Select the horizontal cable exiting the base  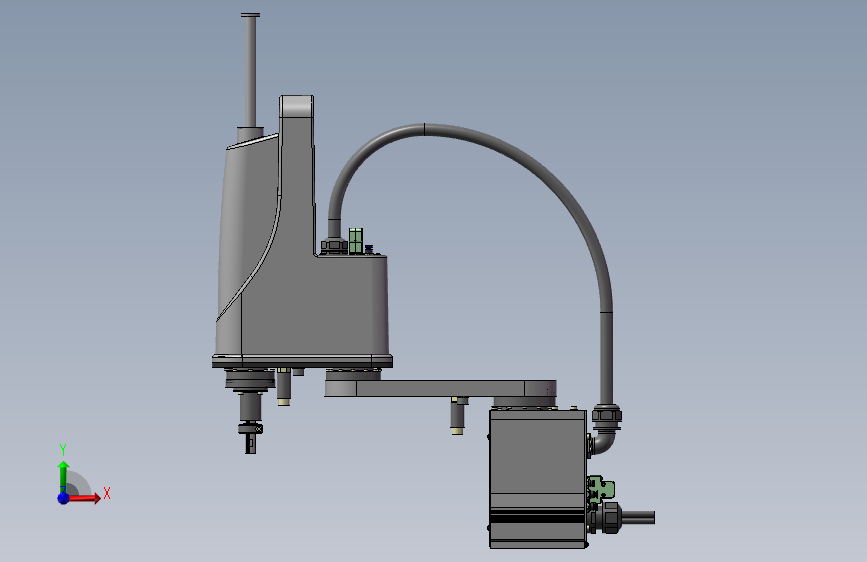click(x=638, y=518)
